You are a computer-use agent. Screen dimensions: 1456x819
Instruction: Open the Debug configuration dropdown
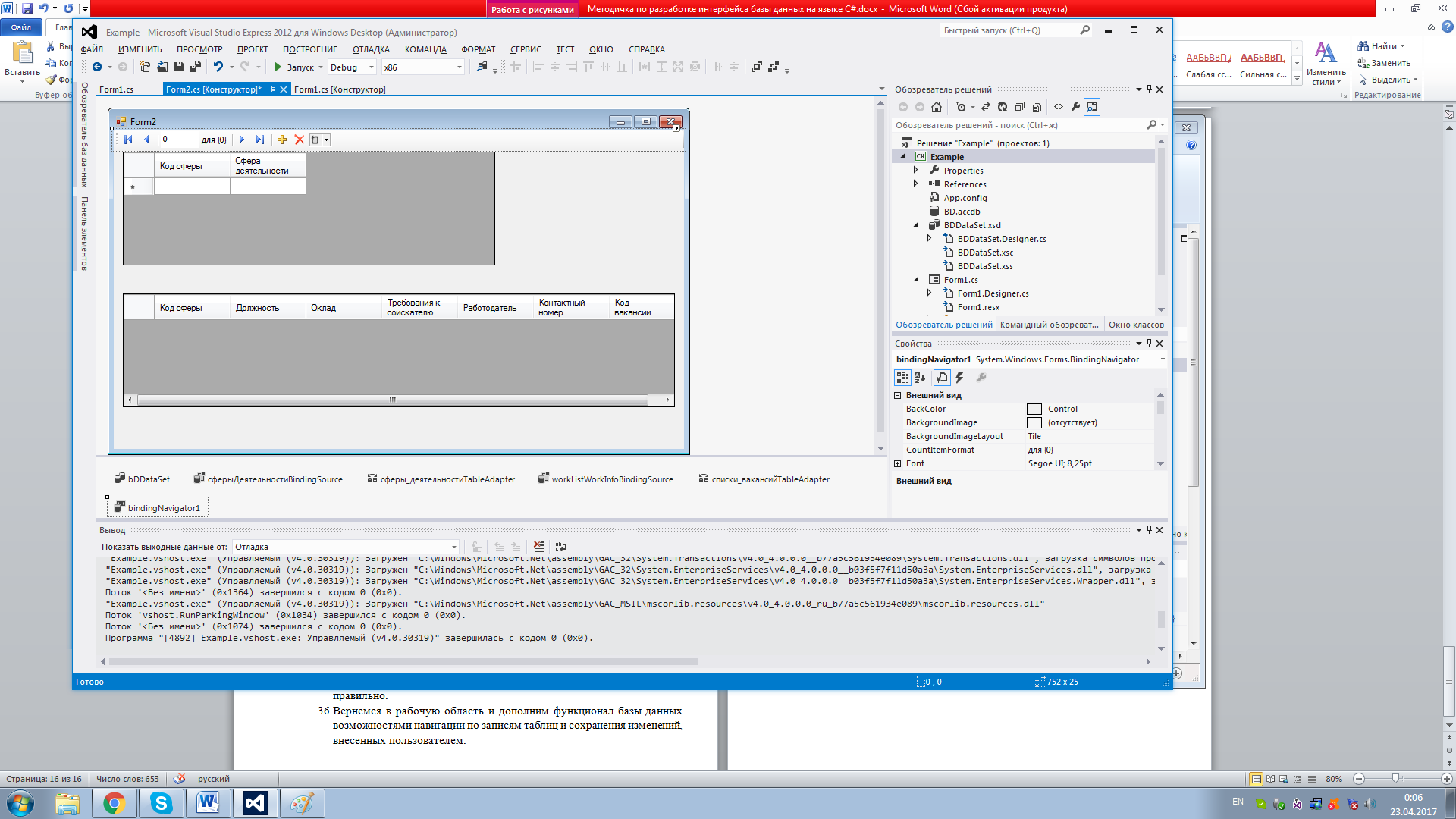click(x=352, y=67)
